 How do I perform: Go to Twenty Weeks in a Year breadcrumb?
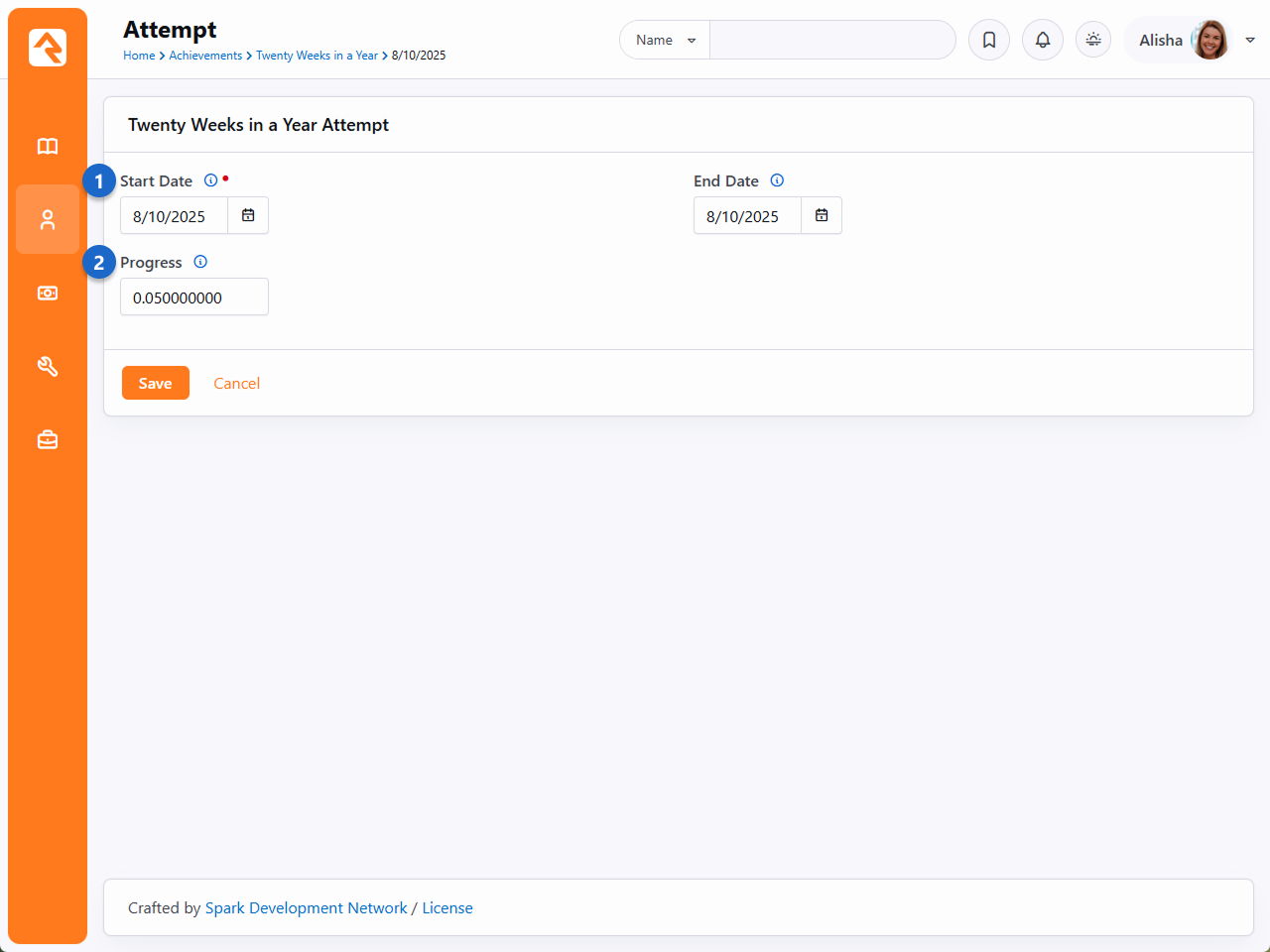coord(317,56)
